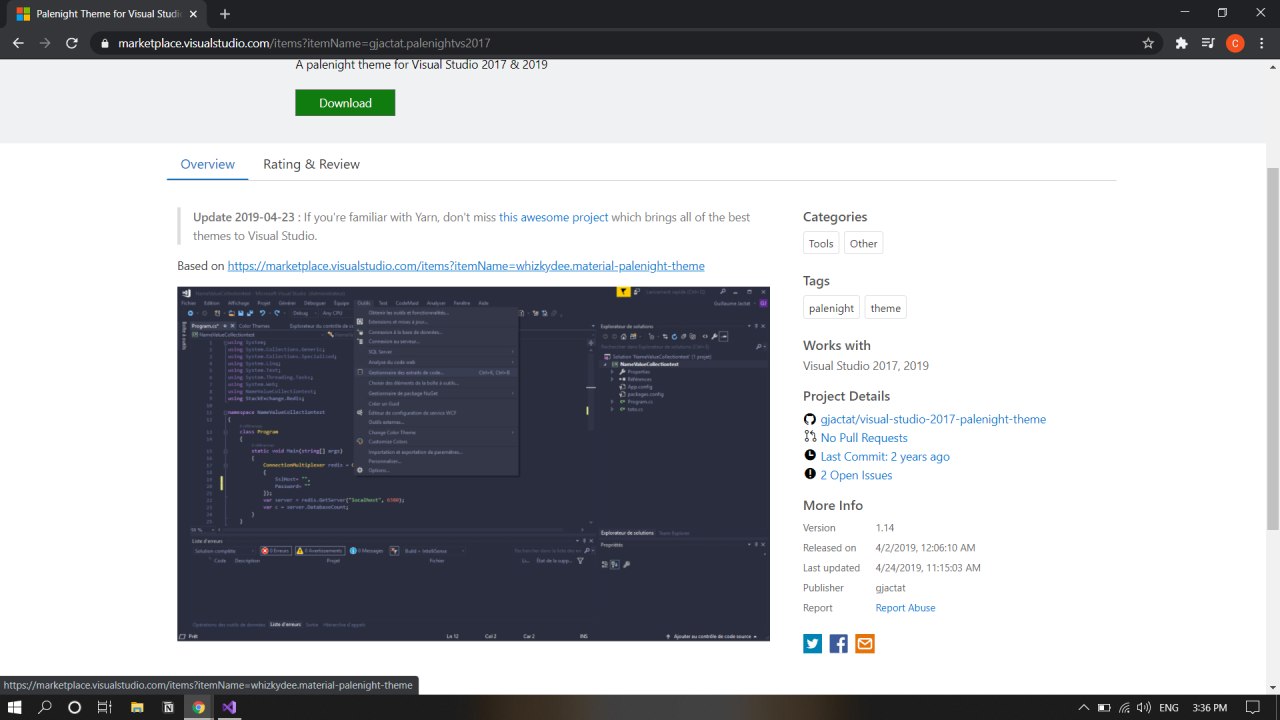1280x720 pixels.
Task: Open the Chrome three-dot menu
Action: point(1262,43)
